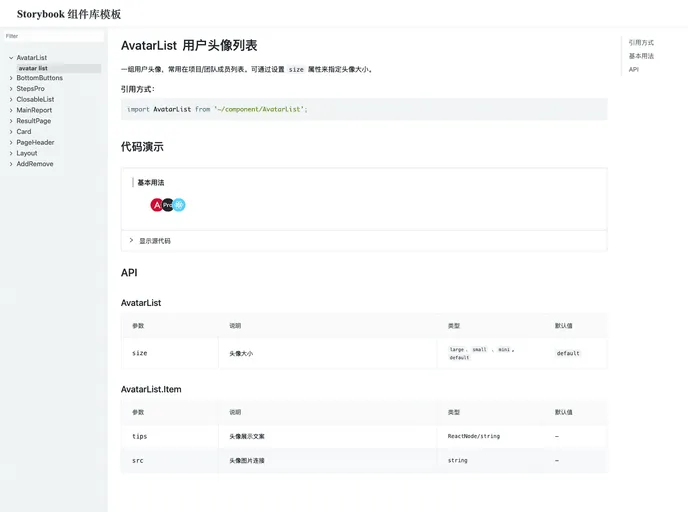Expand the PageHeader chevron

click(11, 143)
